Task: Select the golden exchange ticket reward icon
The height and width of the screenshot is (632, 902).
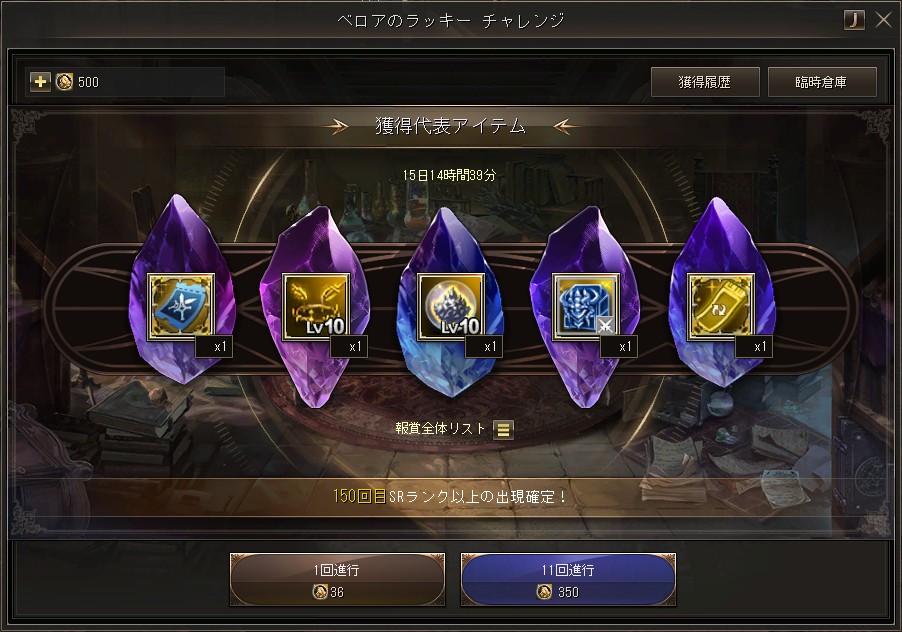Action: coord(721,307)
